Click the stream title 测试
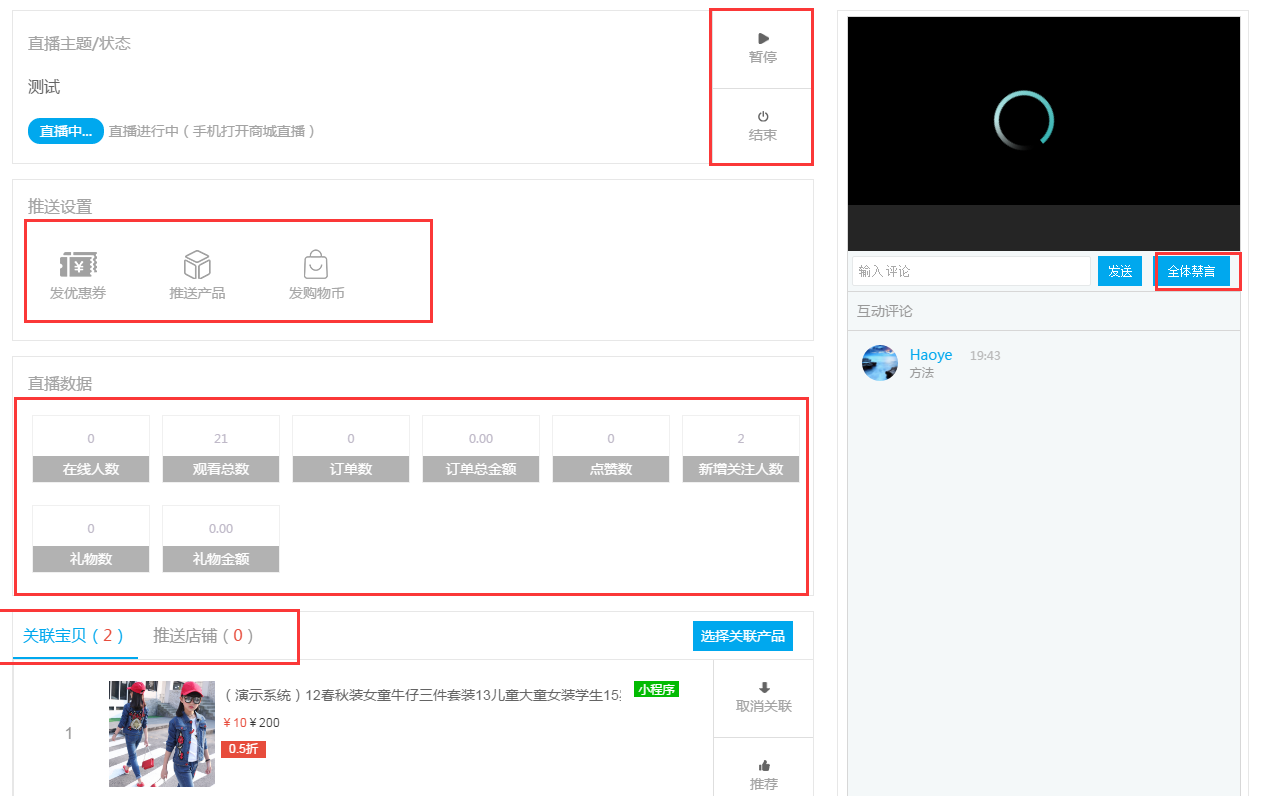This screenshot has height=796, width=1281. (x=44, y=87)
